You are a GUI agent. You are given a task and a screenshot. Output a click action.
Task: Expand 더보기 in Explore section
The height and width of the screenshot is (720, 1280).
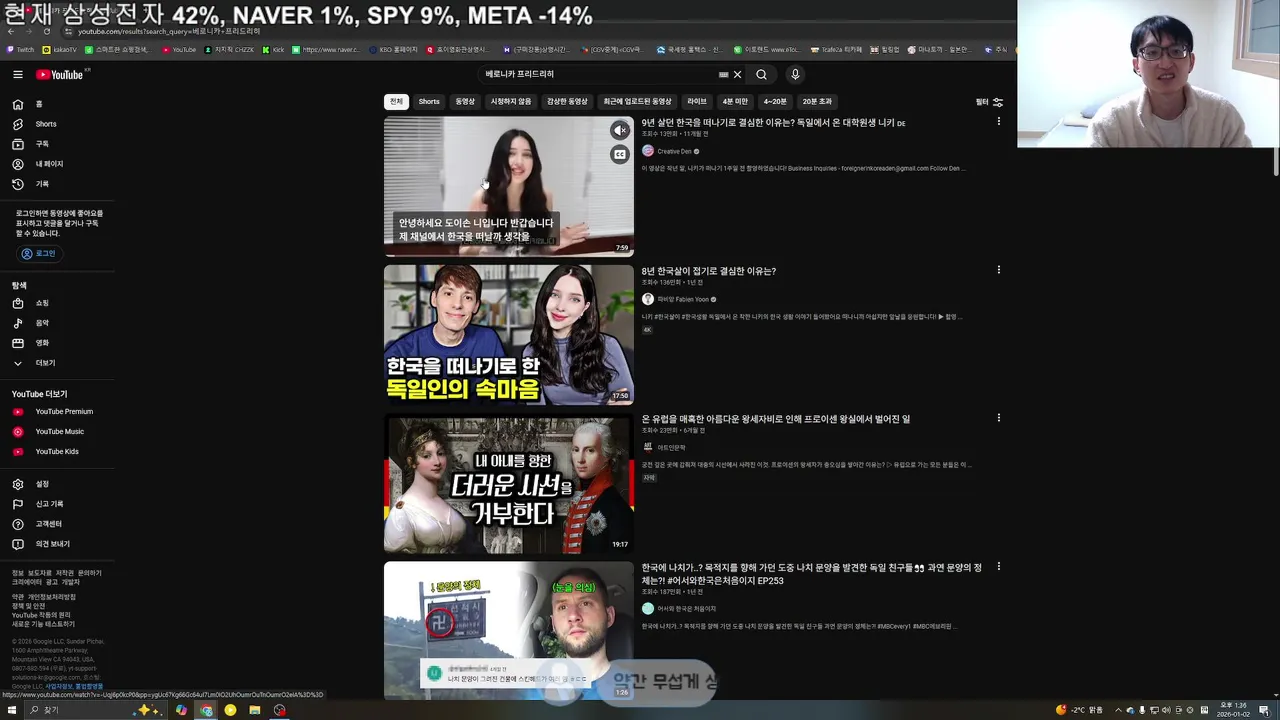coord(57,363)
